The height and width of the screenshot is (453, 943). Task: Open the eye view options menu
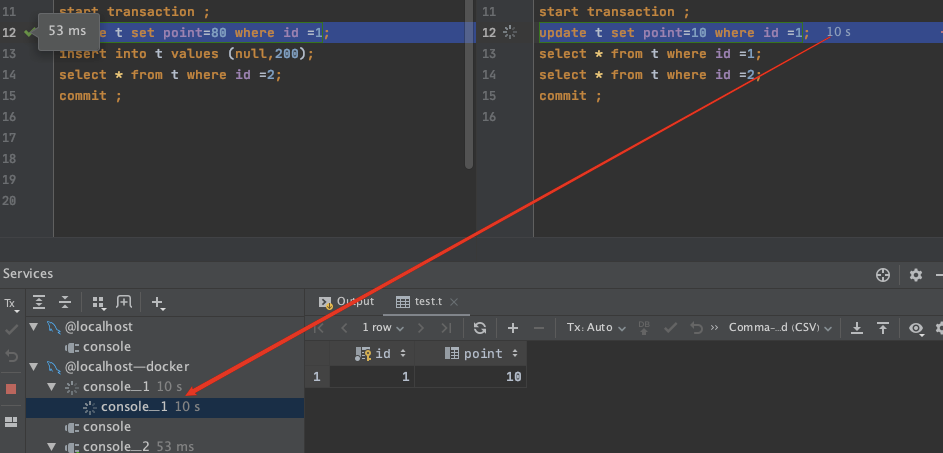tap(917, 328)
